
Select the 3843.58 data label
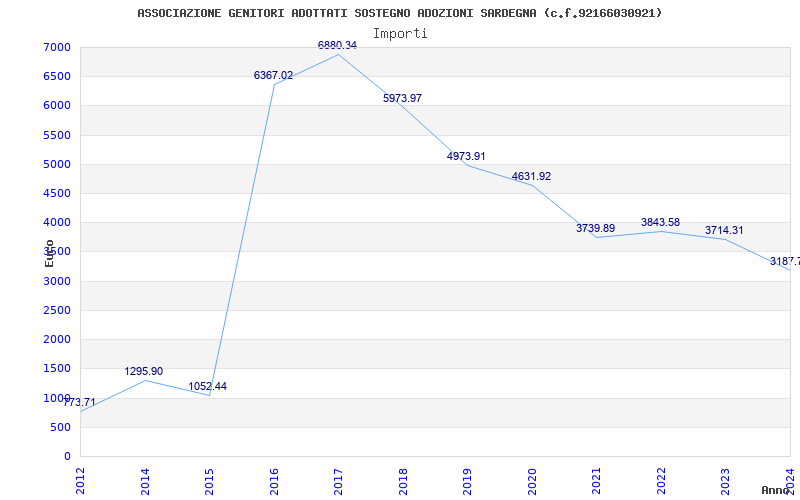[x=661, y=222]
